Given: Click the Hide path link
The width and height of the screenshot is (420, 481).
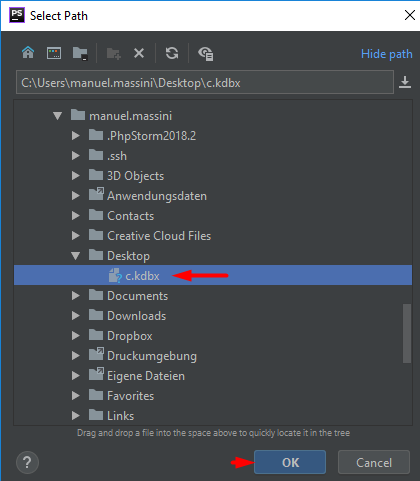Looking at the screenshot, I should (x=387, y=54).
